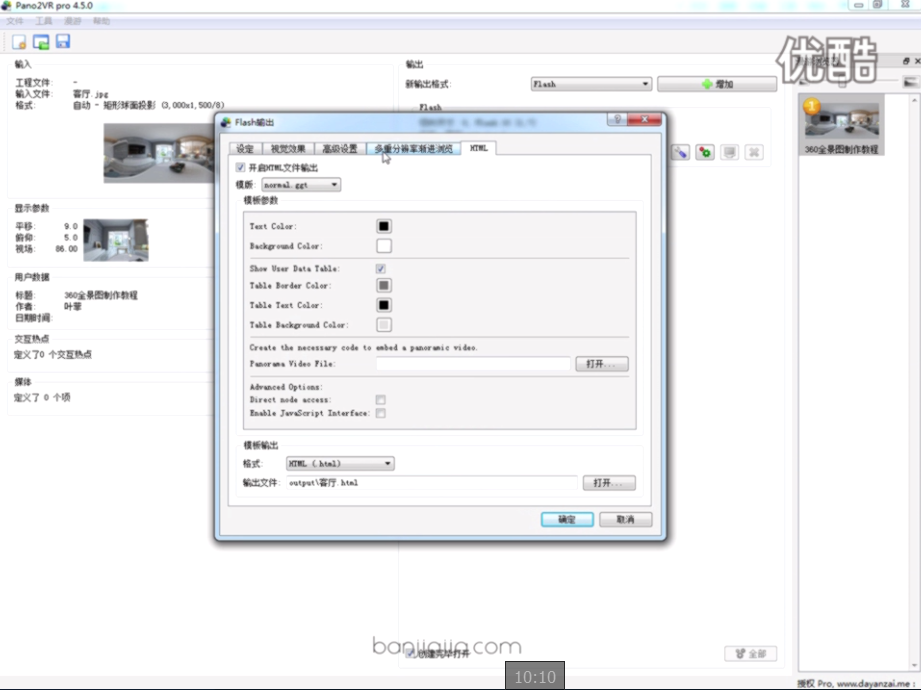Switch to the 高级设置 tab
This screenshot has width=921, height=690.
tap(340, 149)
